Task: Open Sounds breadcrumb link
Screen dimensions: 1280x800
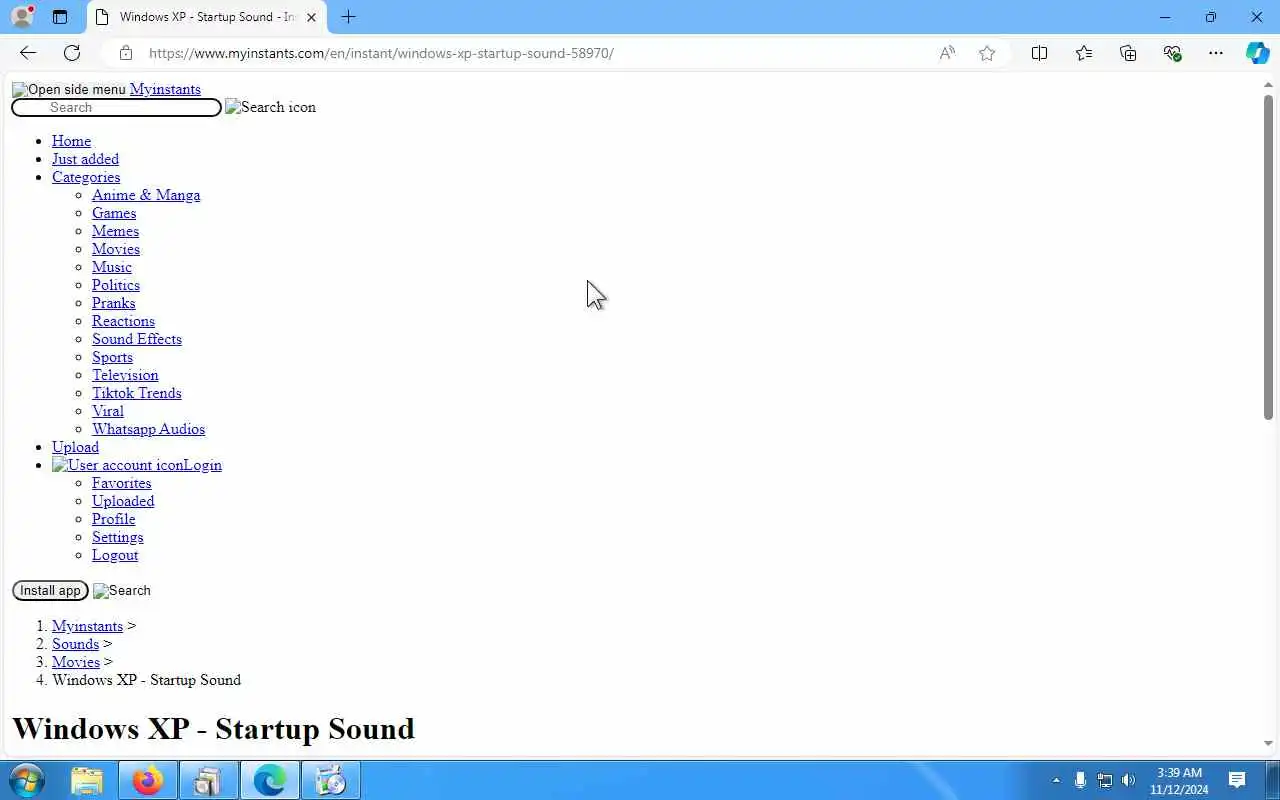Action: [75, 644]
